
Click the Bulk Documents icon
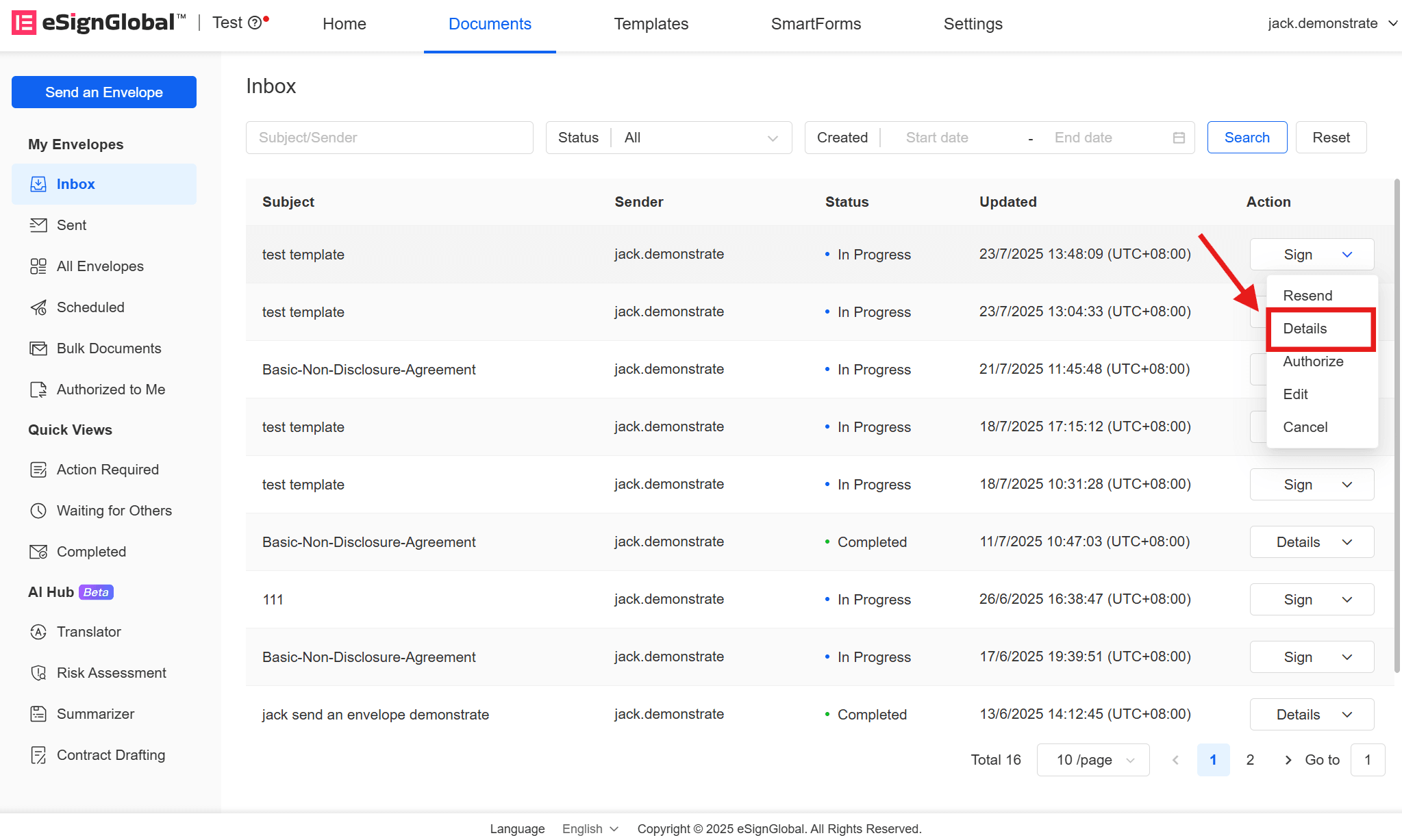(x=38, y=348)
